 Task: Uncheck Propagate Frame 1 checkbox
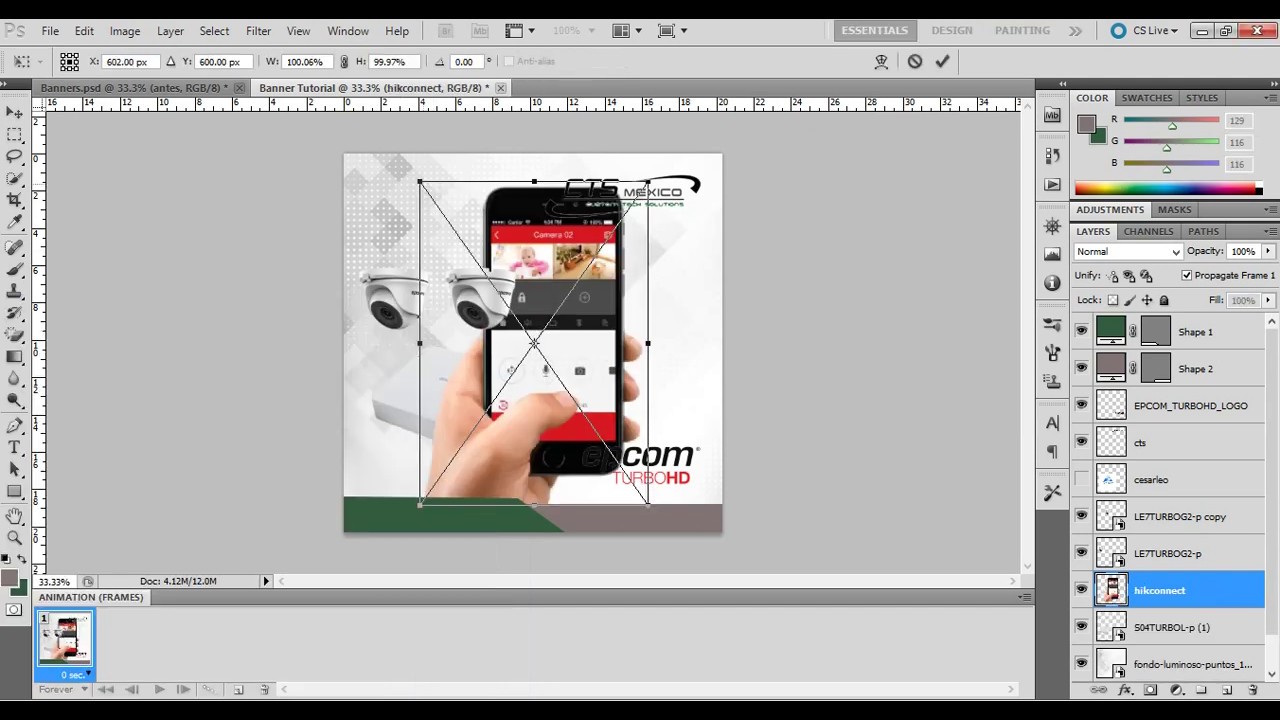pyautogui.click(x=1187, y=275)
